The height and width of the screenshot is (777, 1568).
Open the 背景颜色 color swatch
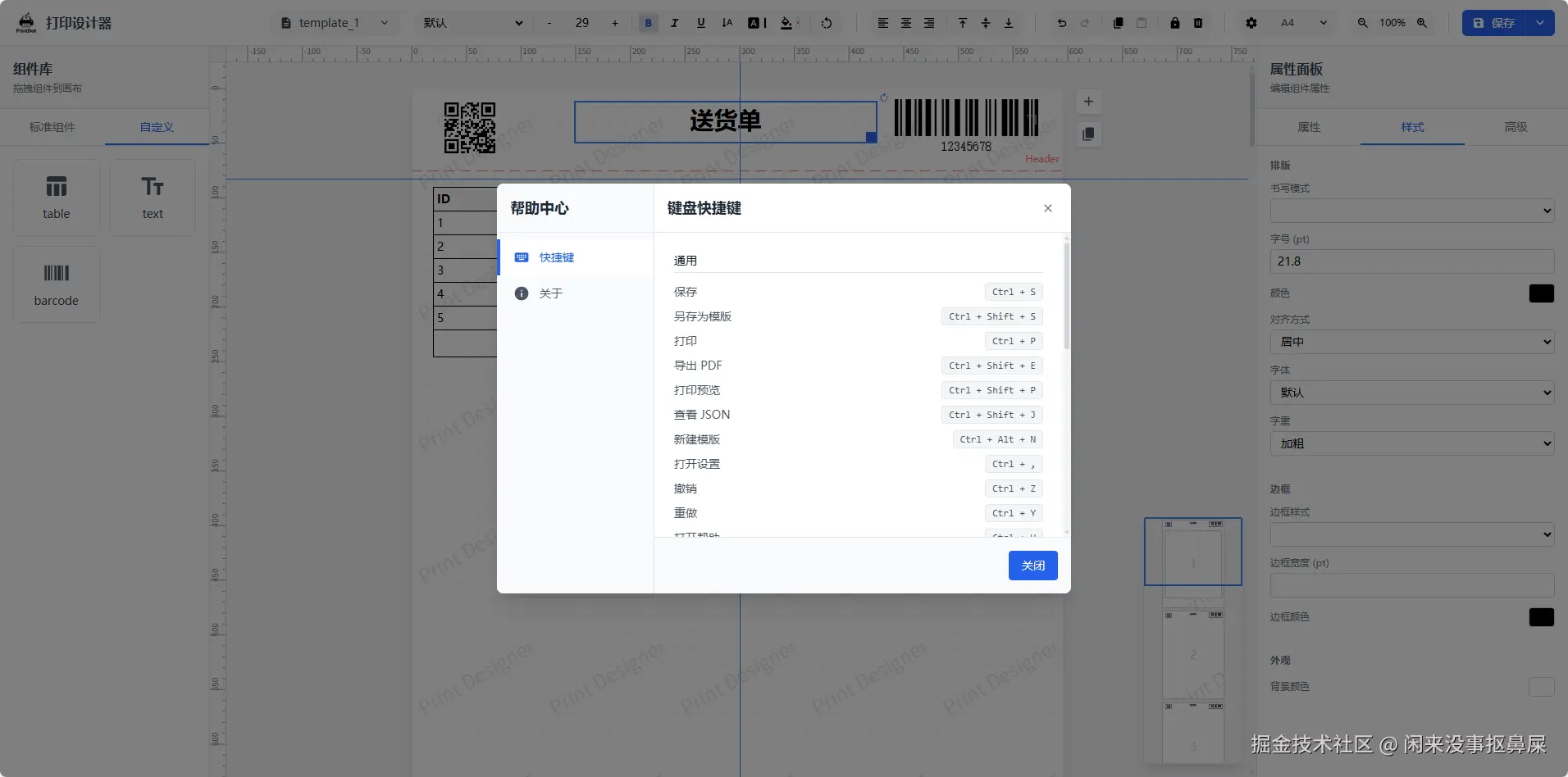tap(1542, 687)
